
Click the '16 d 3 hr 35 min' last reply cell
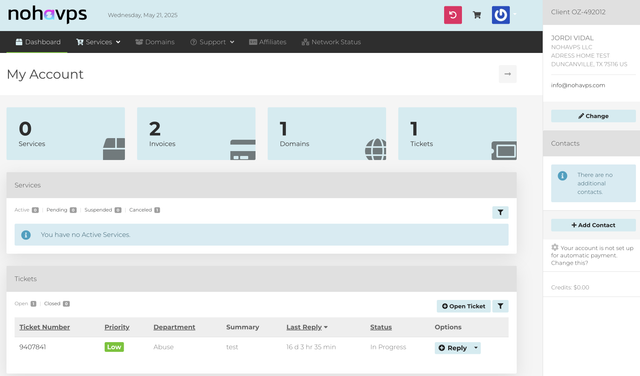point(311,347)
